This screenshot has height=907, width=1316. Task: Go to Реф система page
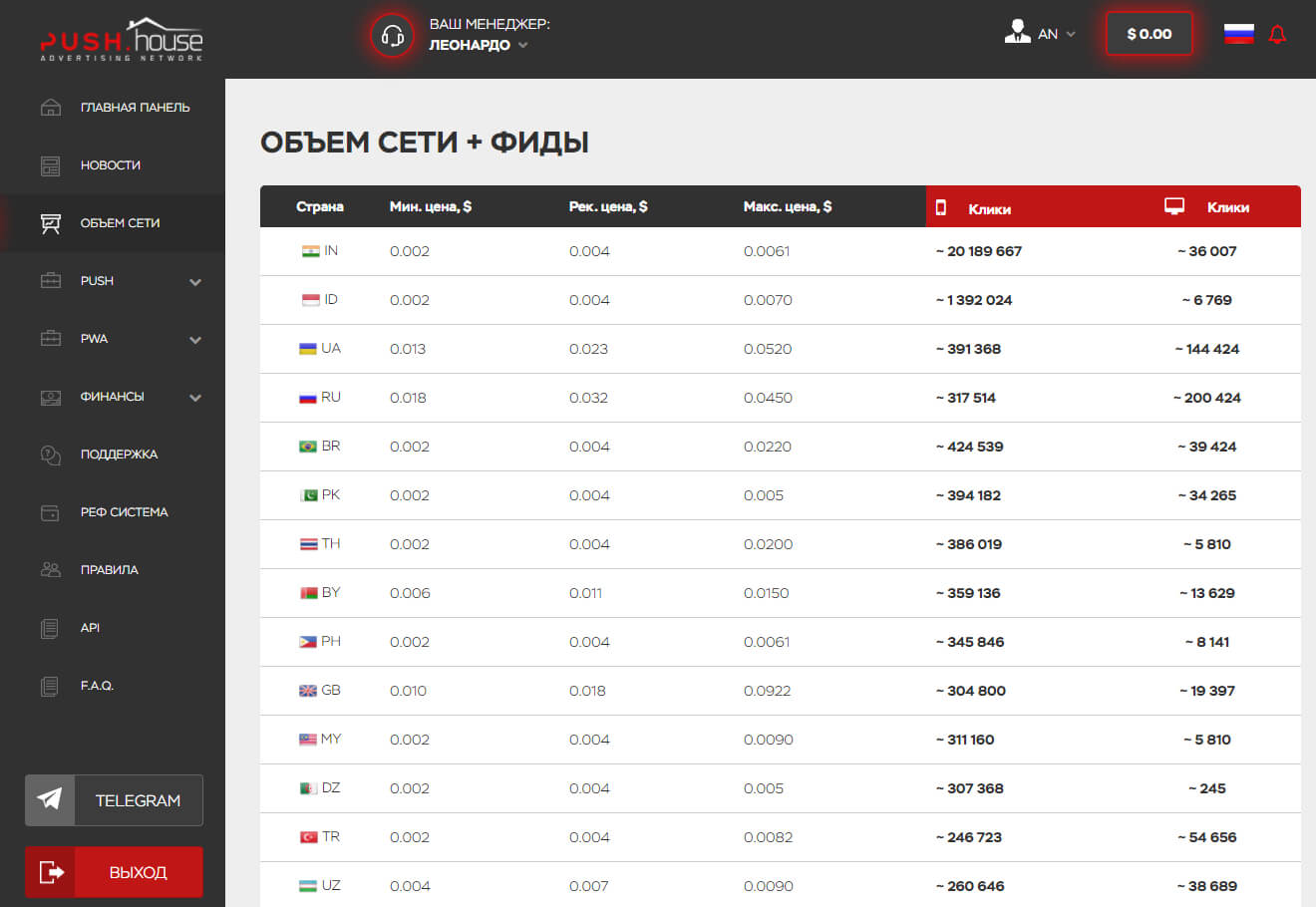coord(124,512)
